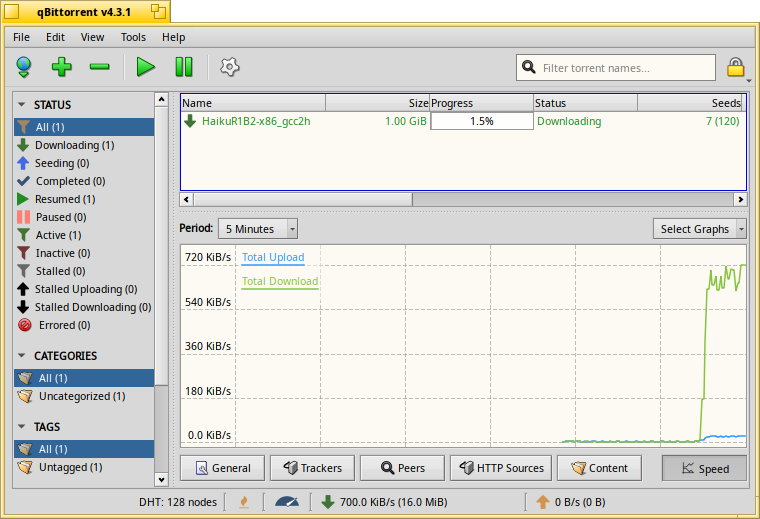Add a torrent file with green plus
The width and height of the screenshot is (760, 519).
62,67
